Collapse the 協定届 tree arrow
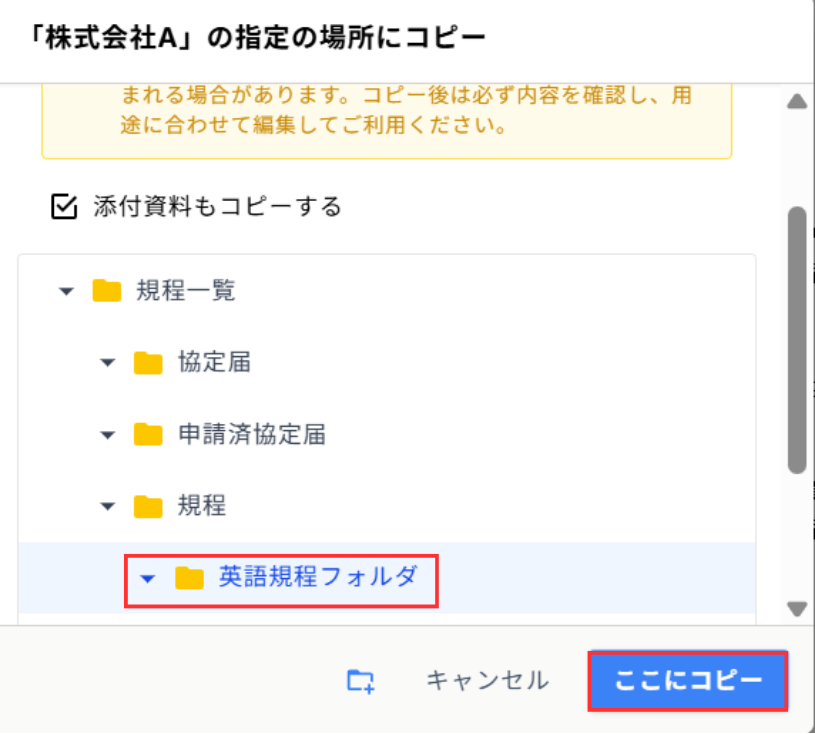 pos(108,363)
